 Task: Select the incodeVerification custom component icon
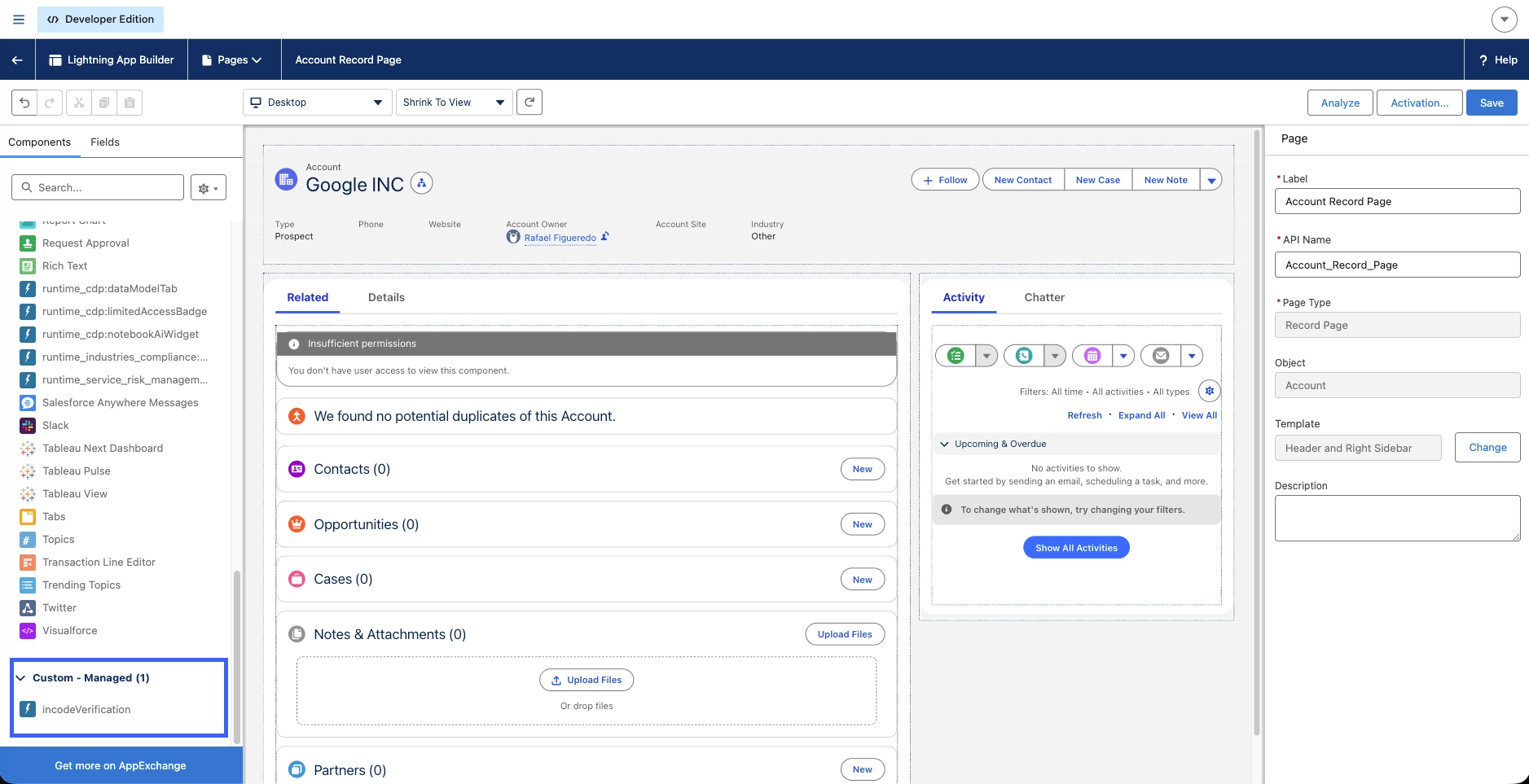pyautogui.click(x=28, y=710)
